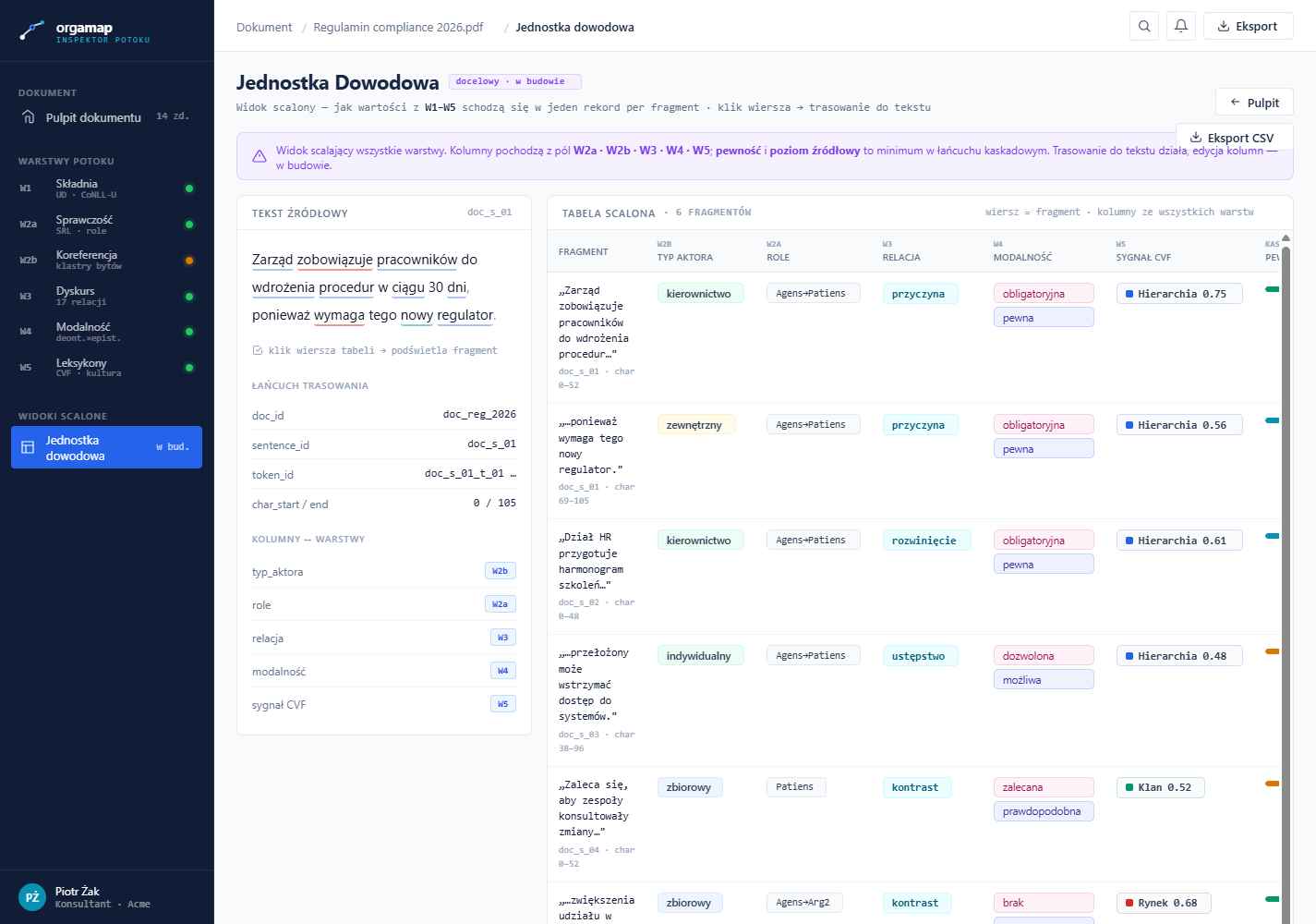
Task: Click the token_id value doc_s_01_t_01
Action: coord(470,473)
